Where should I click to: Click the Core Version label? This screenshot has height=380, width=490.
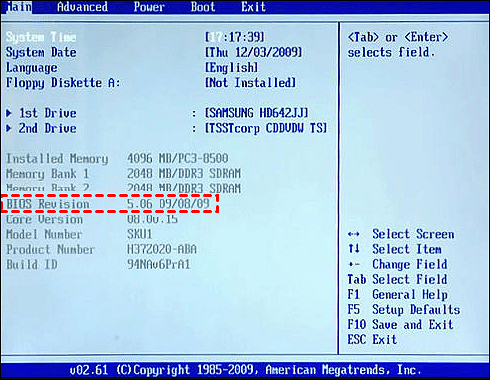44,219
